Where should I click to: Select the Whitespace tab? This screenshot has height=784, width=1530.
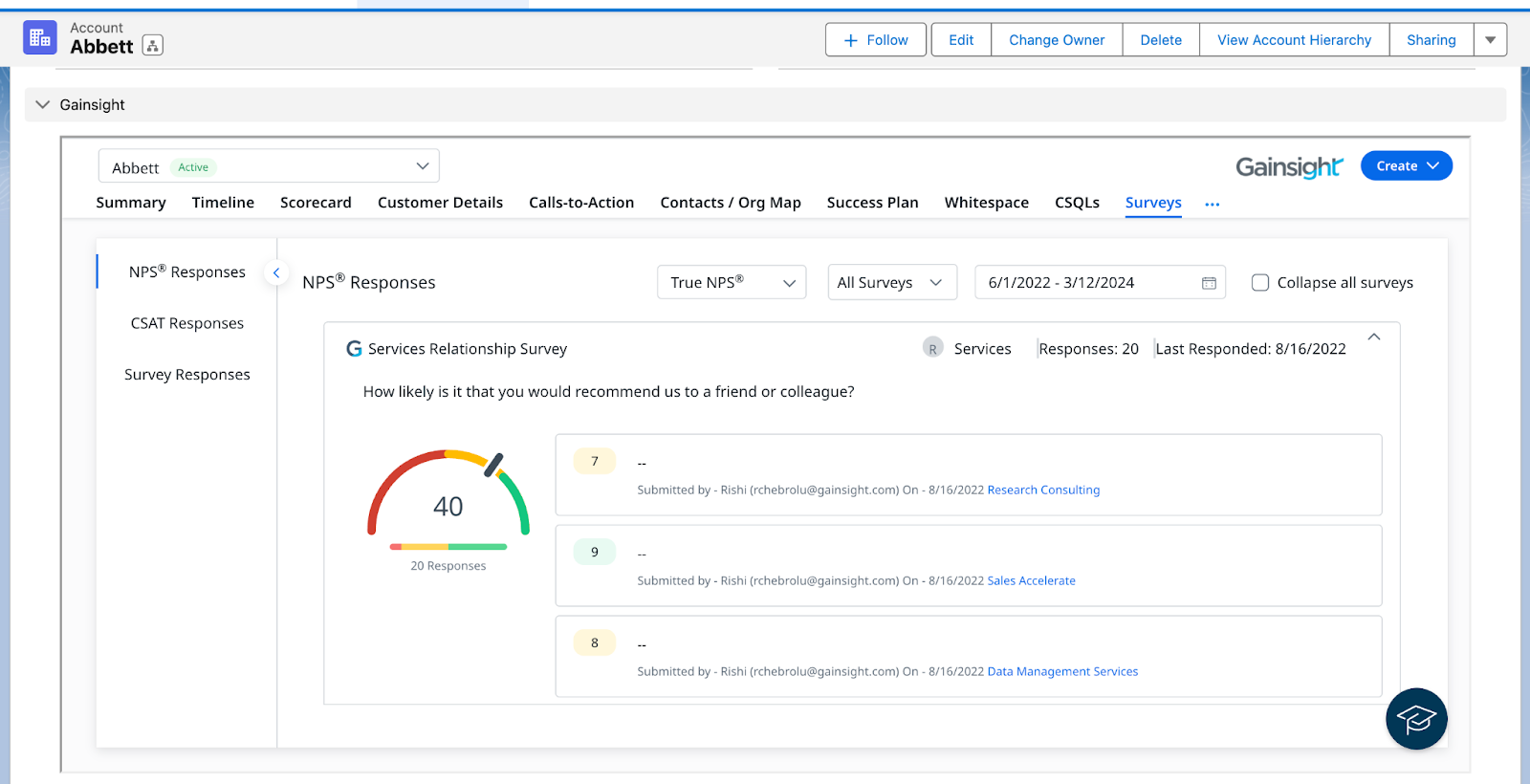point(987,203)
